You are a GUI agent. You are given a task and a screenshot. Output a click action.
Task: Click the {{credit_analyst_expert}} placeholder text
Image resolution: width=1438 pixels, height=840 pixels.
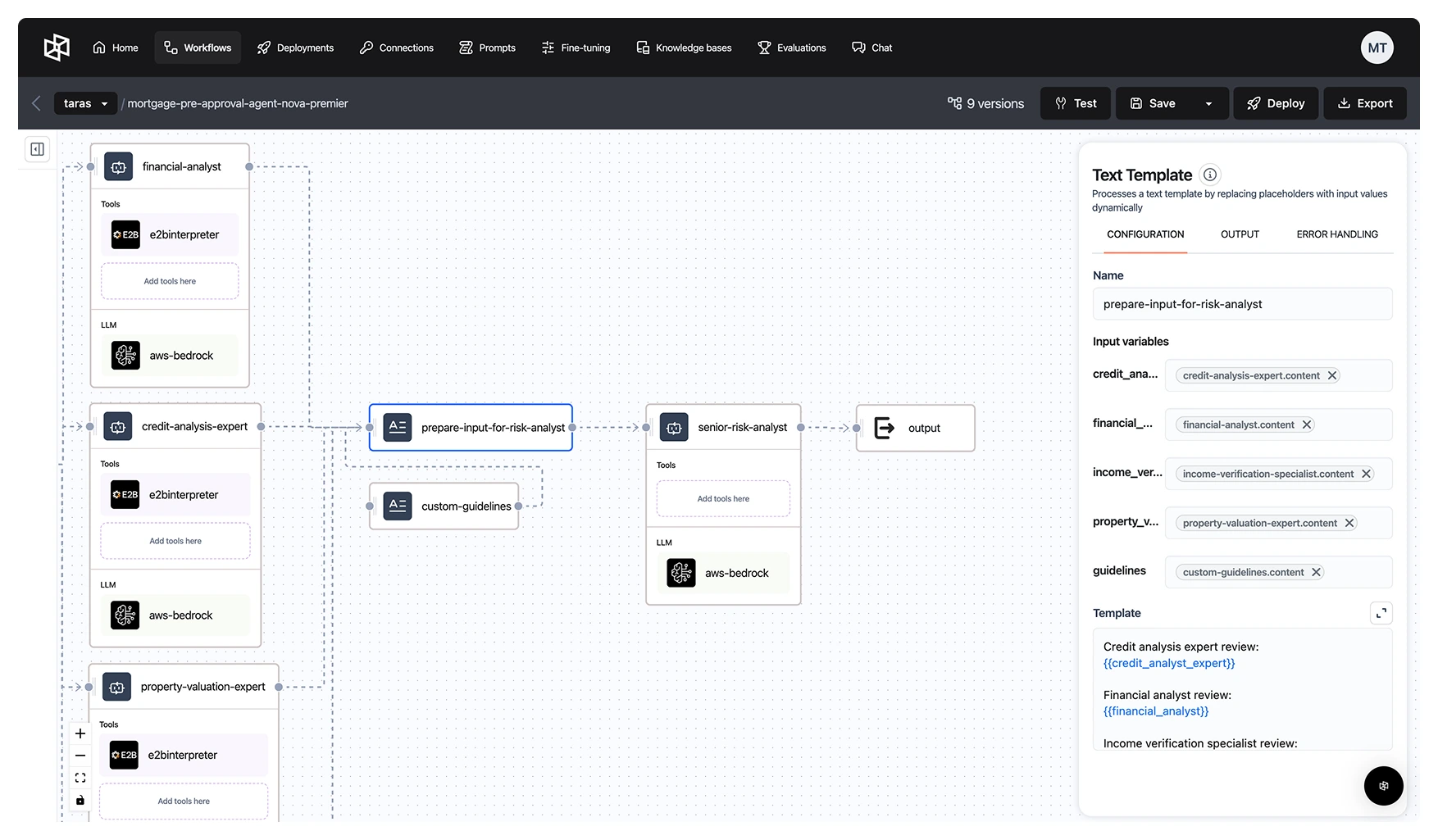(1169, 663)
